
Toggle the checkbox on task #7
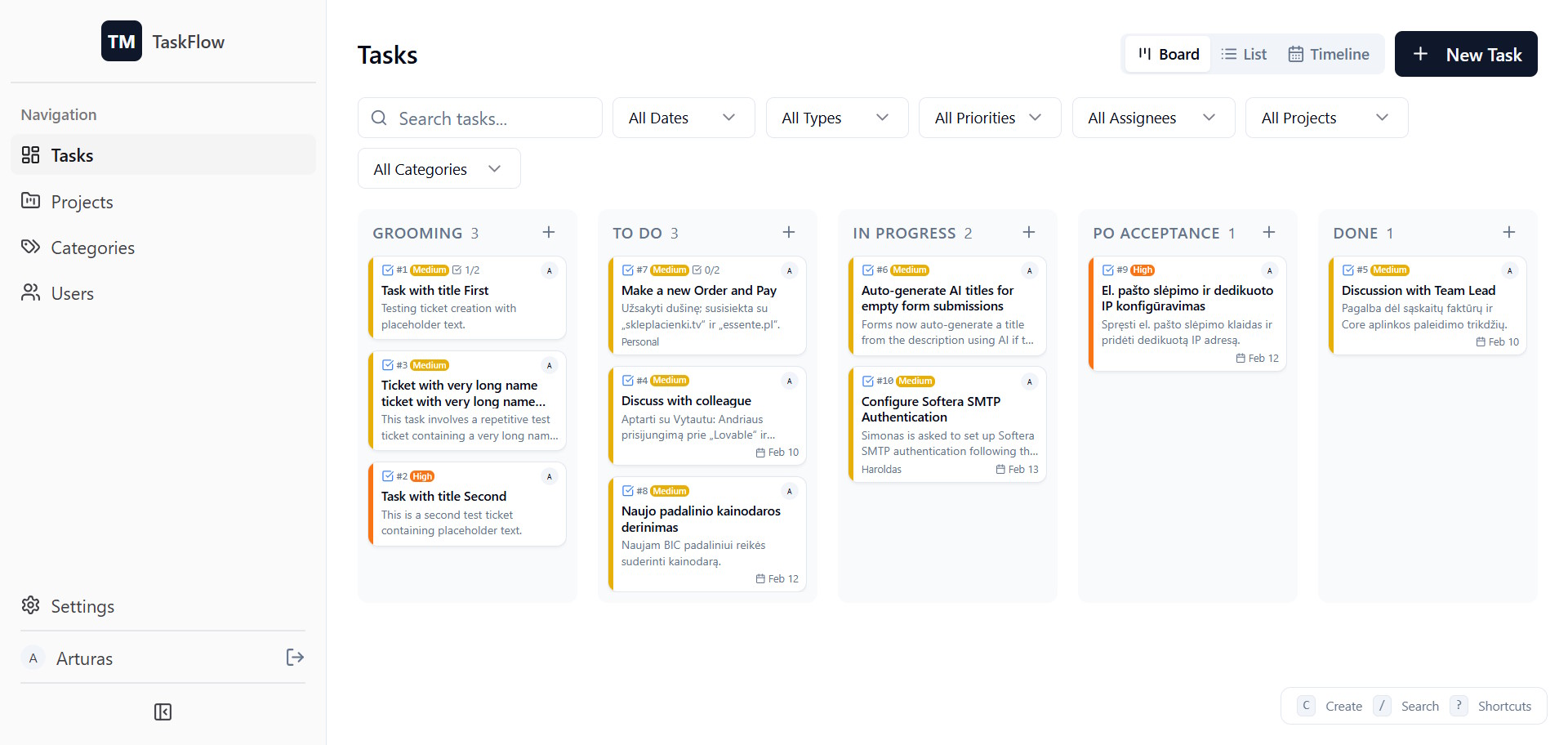click(628, 269)
